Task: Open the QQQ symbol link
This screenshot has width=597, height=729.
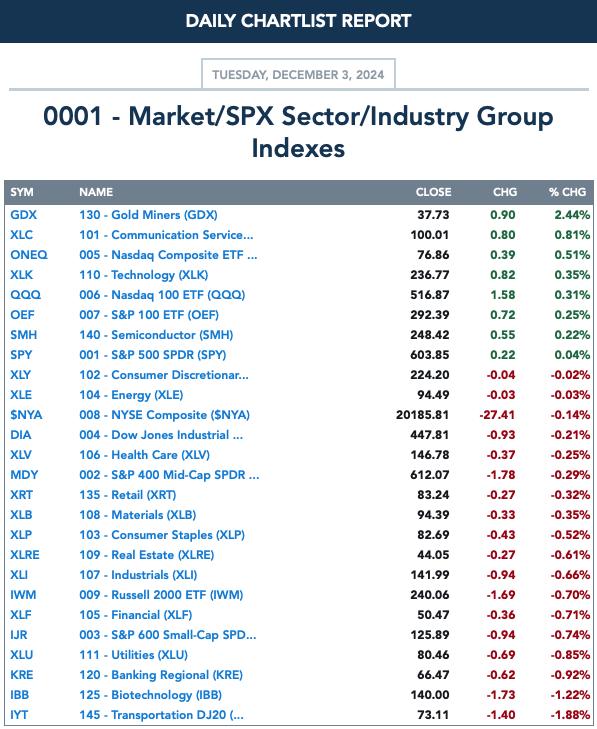Action: click(x=26, y=295)
